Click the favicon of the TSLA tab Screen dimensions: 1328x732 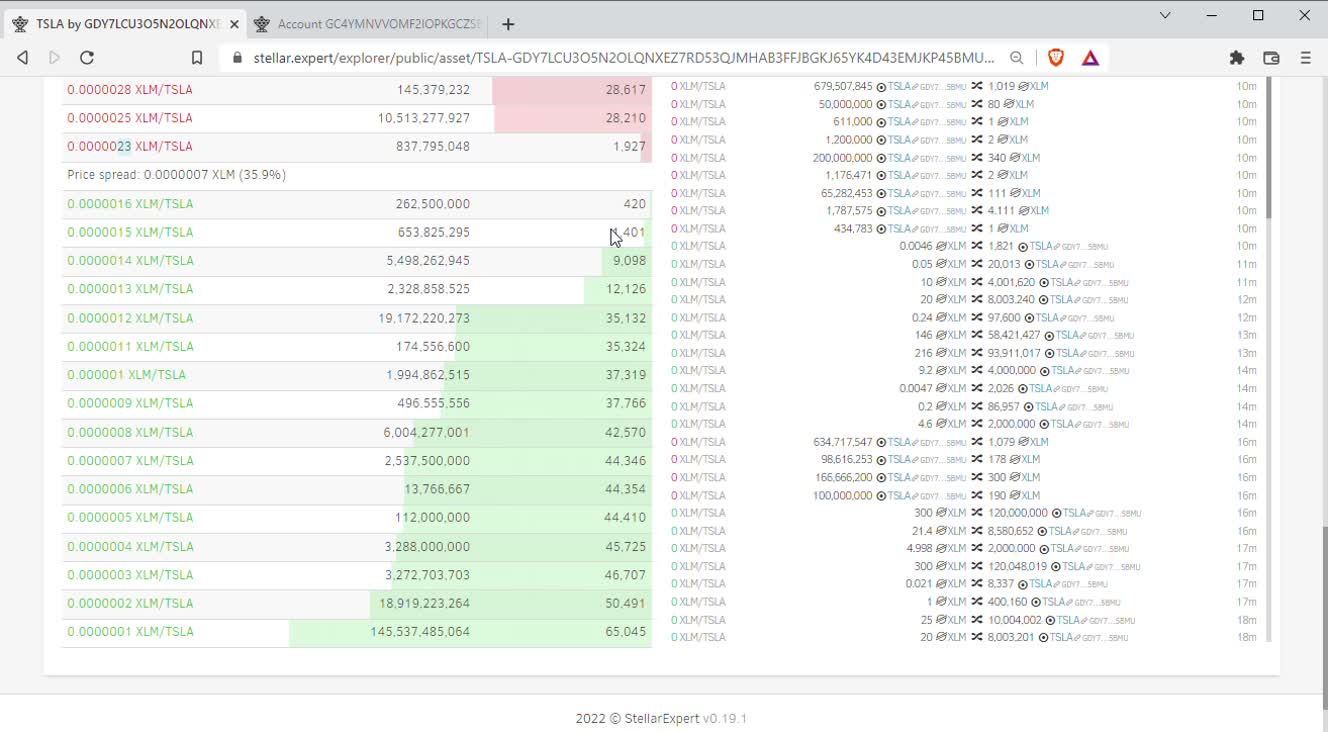click(20, 24)
